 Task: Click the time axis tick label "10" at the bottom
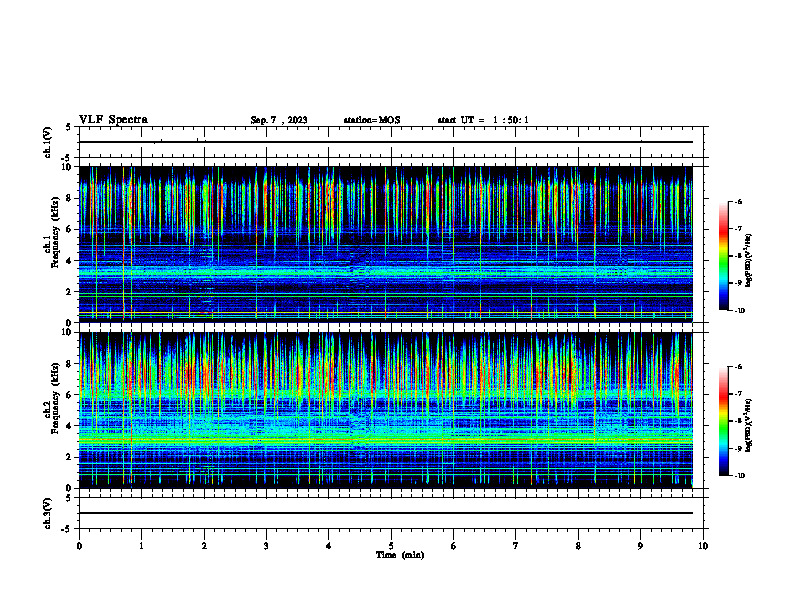(x=703, y=546)
